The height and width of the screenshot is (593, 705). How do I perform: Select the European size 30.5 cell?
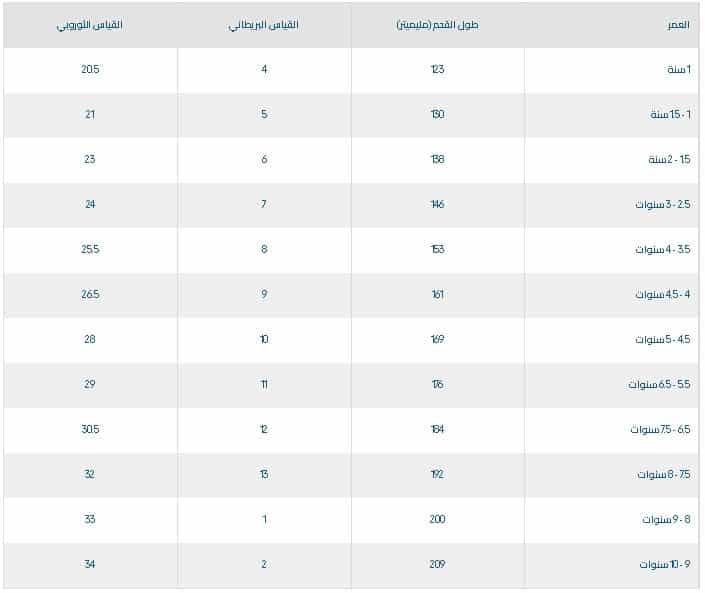click(x=90, y=430)
